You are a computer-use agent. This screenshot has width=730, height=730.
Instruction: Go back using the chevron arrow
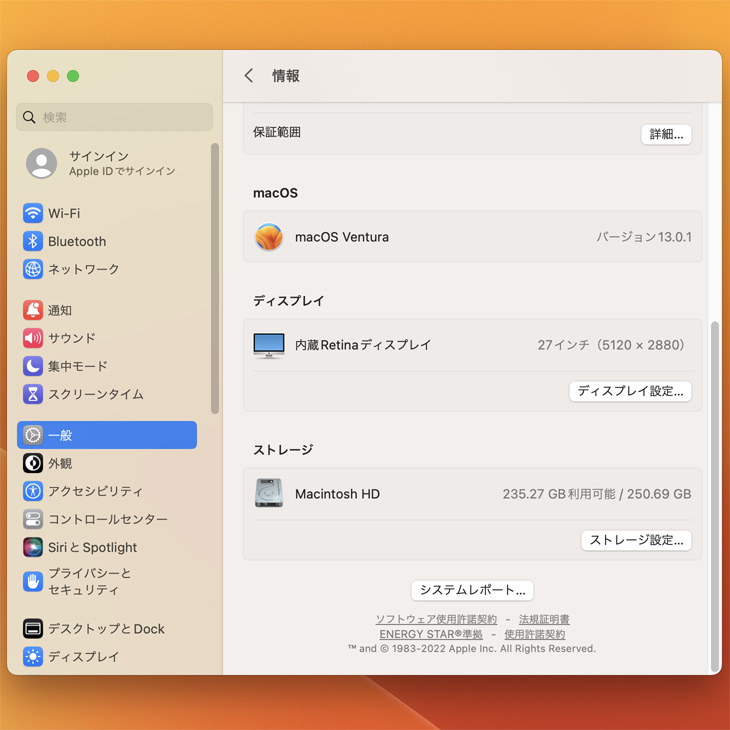249,75
